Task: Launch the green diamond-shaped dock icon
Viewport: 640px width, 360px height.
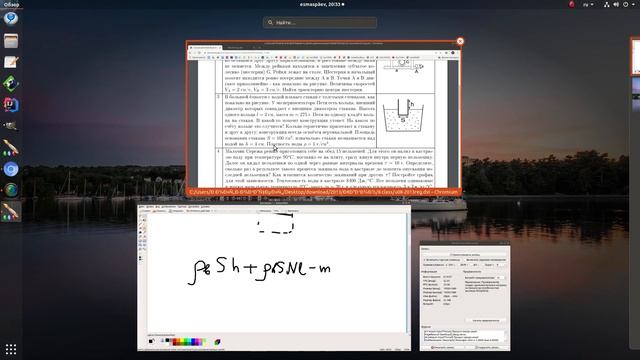Action: point(11,84)
